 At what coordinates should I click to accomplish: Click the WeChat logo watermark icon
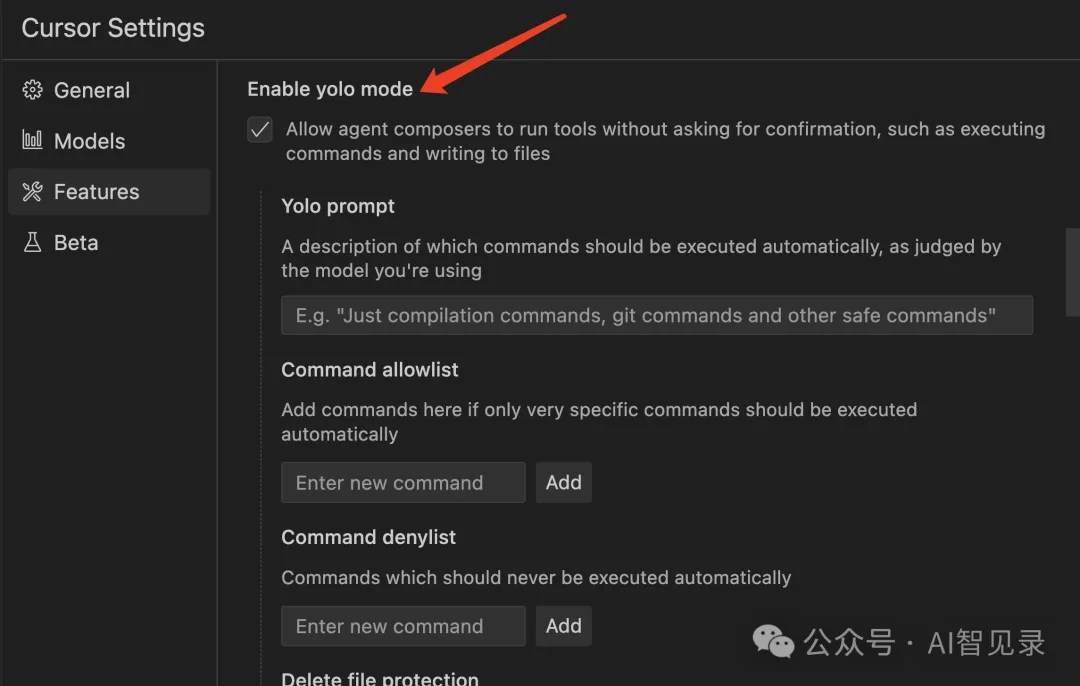[773, 642]
